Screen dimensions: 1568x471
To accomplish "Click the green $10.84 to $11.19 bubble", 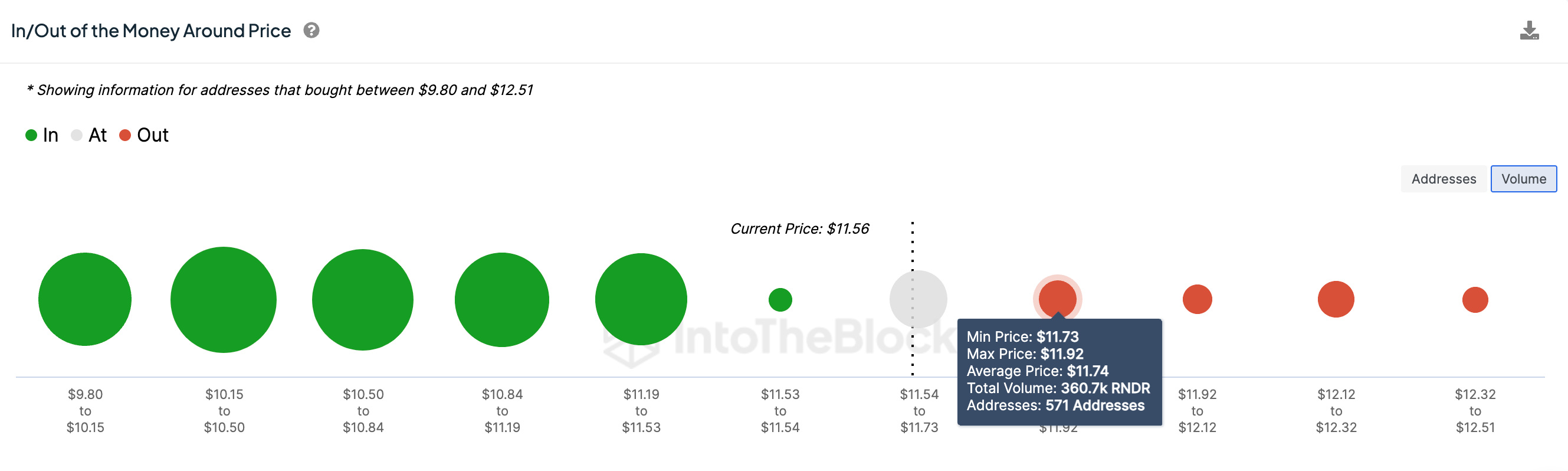I will click(x=501, y=299).
